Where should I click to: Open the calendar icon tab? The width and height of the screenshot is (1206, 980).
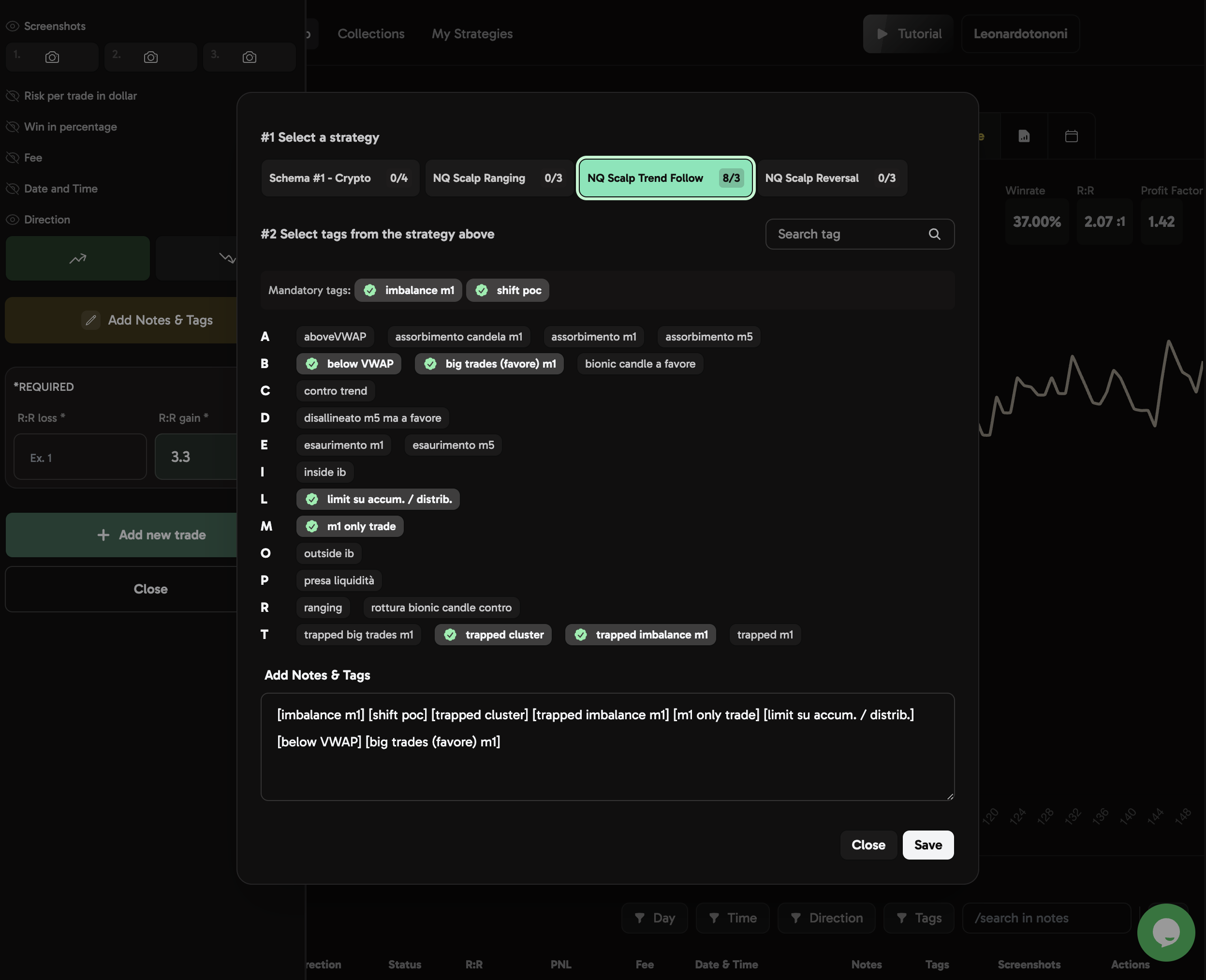click(x=1071, y=136)
